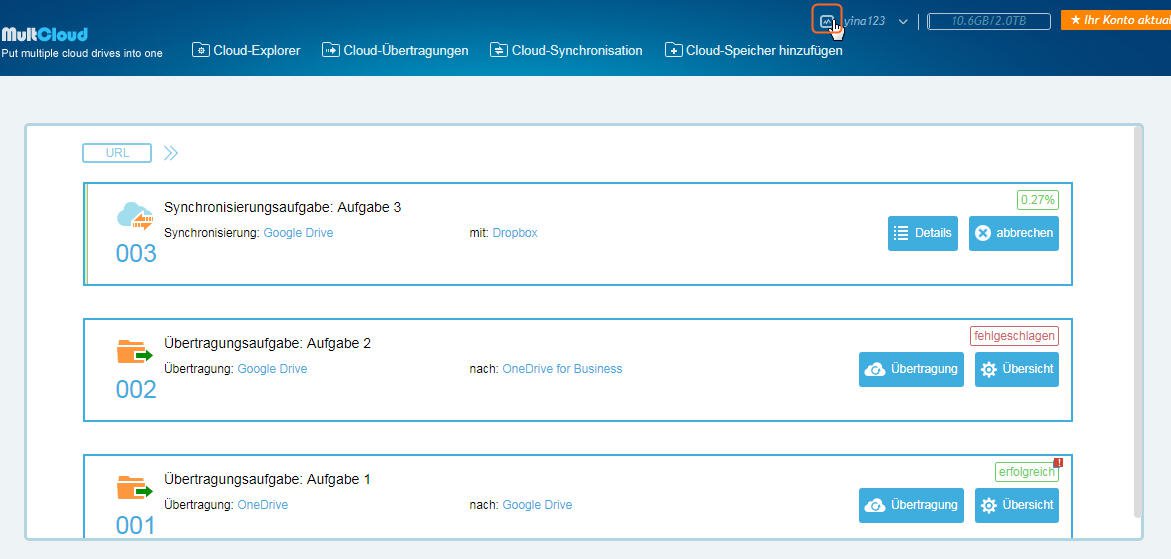This screenshot has height=559, width=1171.
Task: Click title Synchronisierungsaufgabe: Aufgabe 3
Action: pyautogui.click(x=282, y=207)
